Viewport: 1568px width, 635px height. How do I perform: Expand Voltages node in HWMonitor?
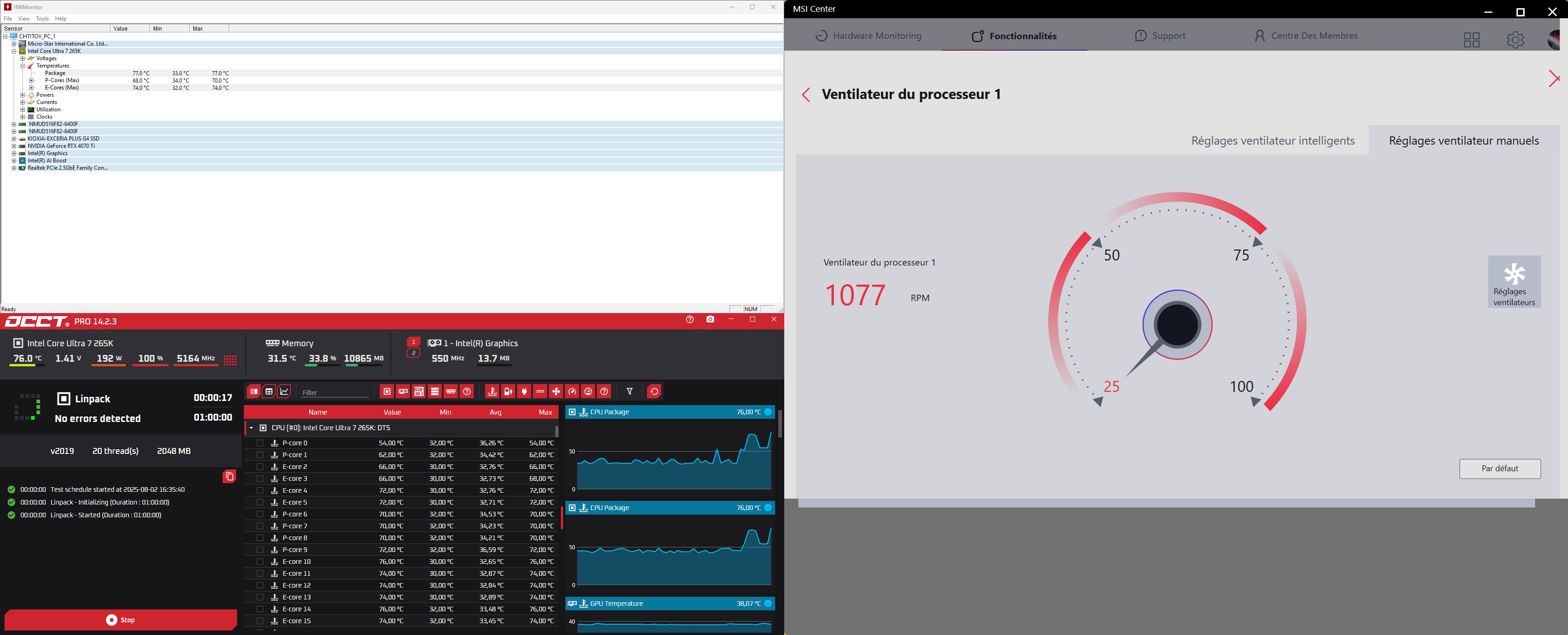22,58
